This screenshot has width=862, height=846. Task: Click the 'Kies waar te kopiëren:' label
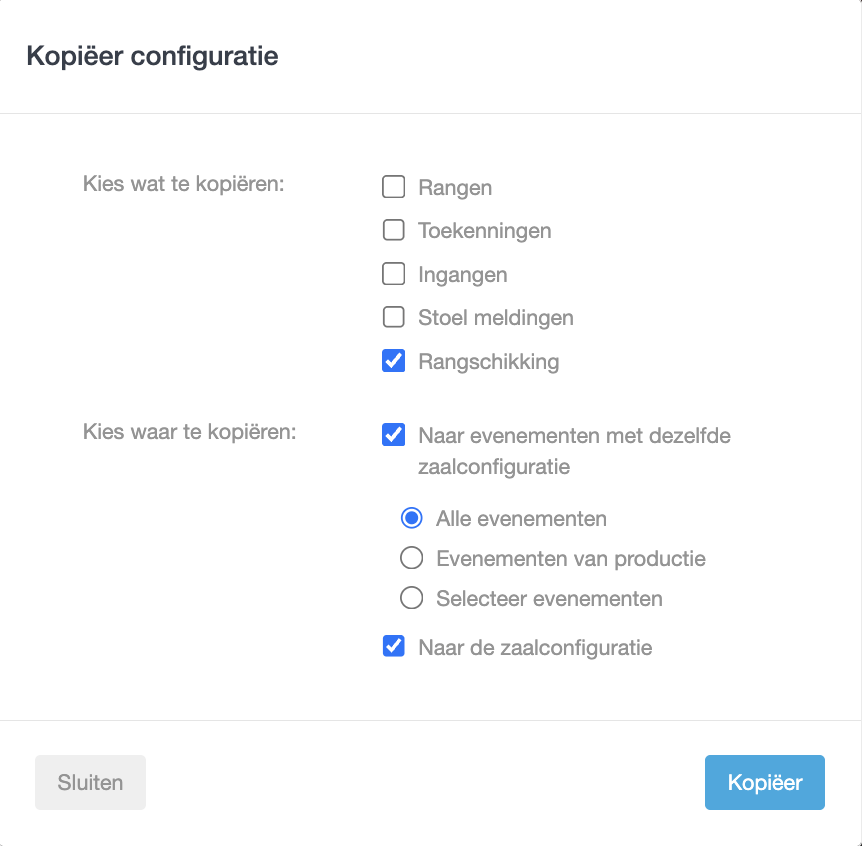(x=190, y=433)
